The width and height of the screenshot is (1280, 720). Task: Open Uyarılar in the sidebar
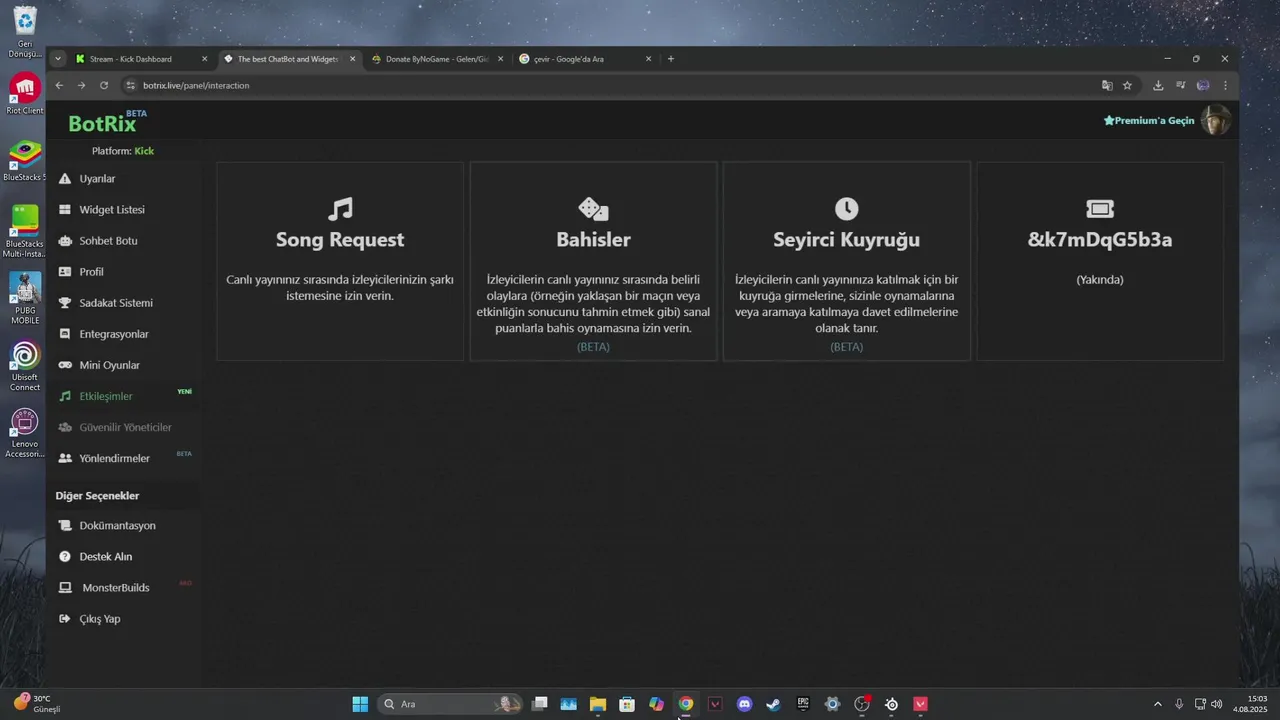tap(97, 179)
